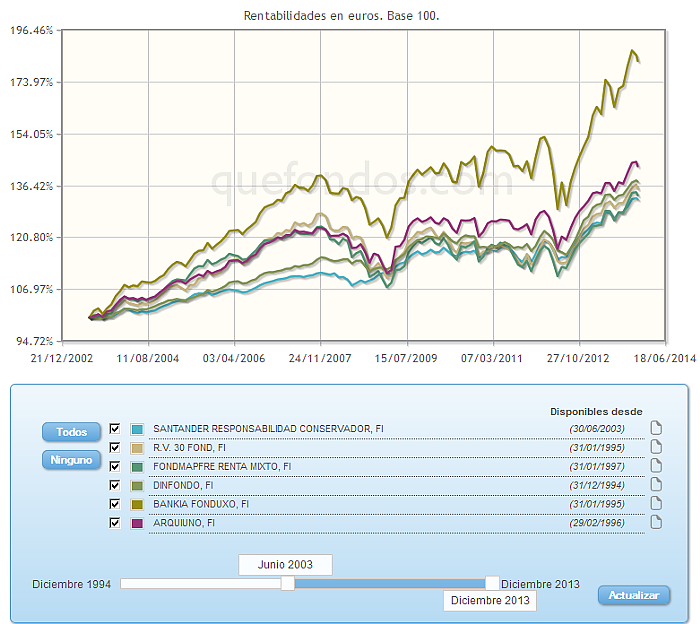700x624 pixels.
Task: Click the 196.46% y-axis label
Action: pyautogui.click(x=32, y=30)
